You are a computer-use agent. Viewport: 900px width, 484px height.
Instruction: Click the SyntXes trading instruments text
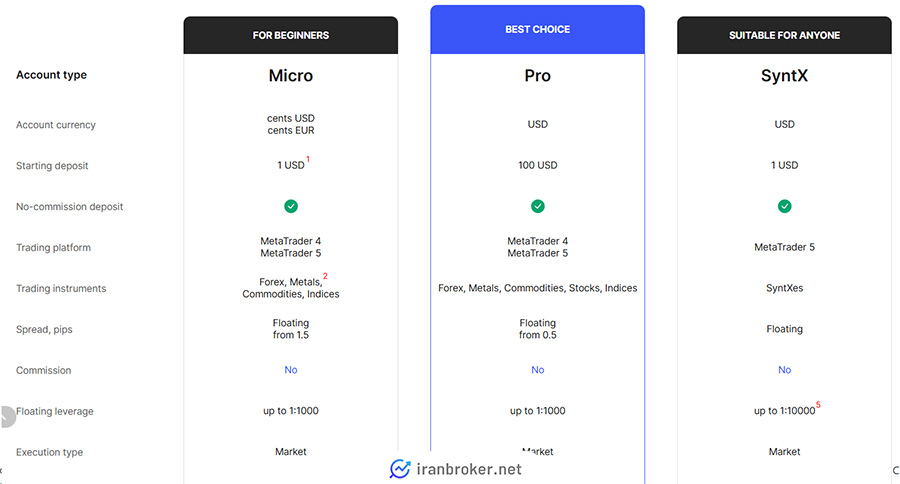point(784,288)
